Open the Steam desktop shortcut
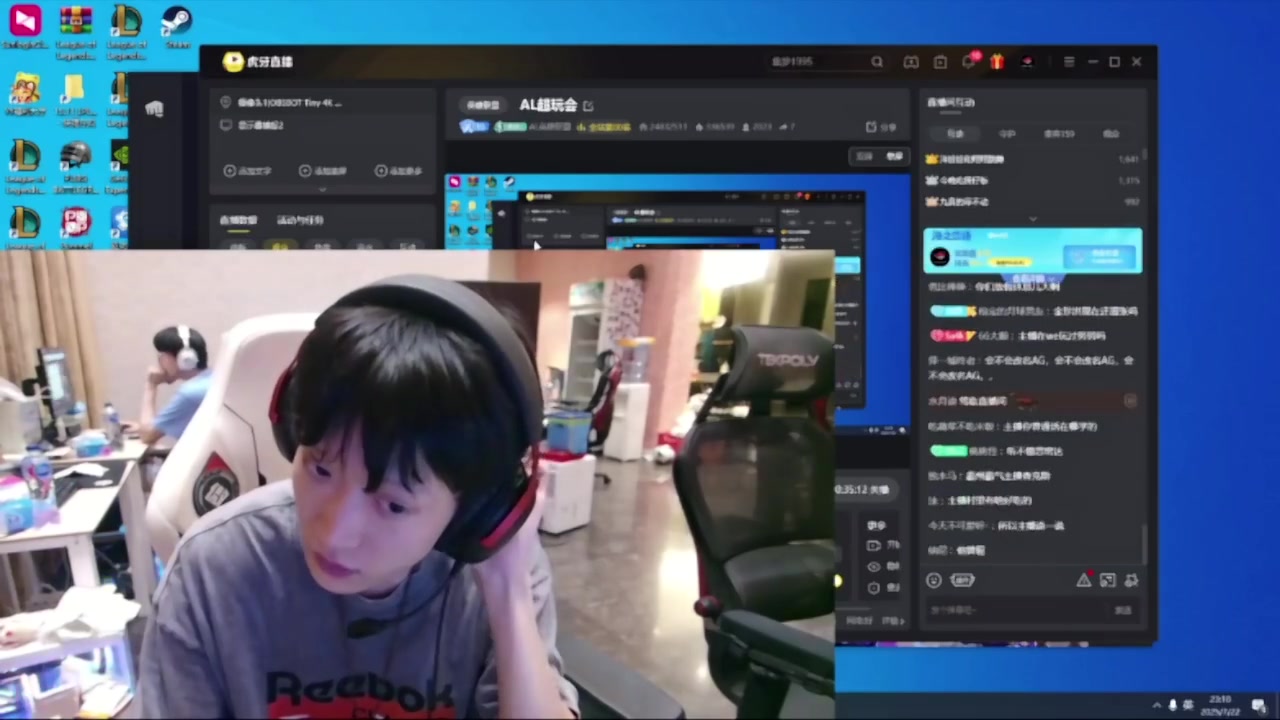The image size is (1280, 720). point(176,28)
